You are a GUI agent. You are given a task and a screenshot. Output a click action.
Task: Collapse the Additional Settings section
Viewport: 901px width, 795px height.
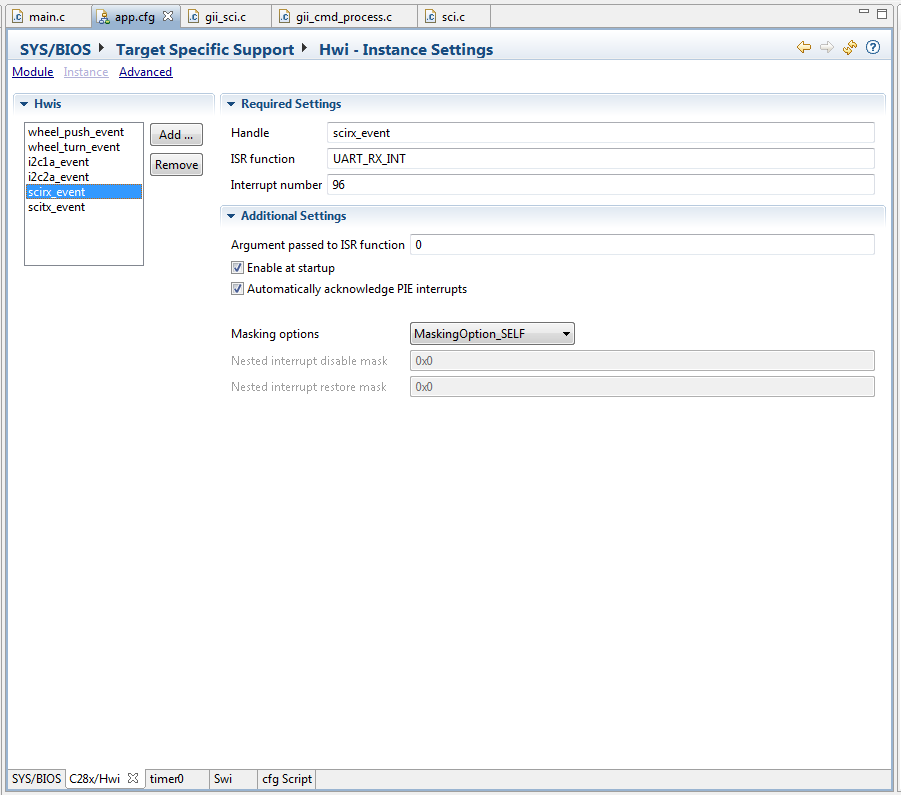(x=230, y=215)
